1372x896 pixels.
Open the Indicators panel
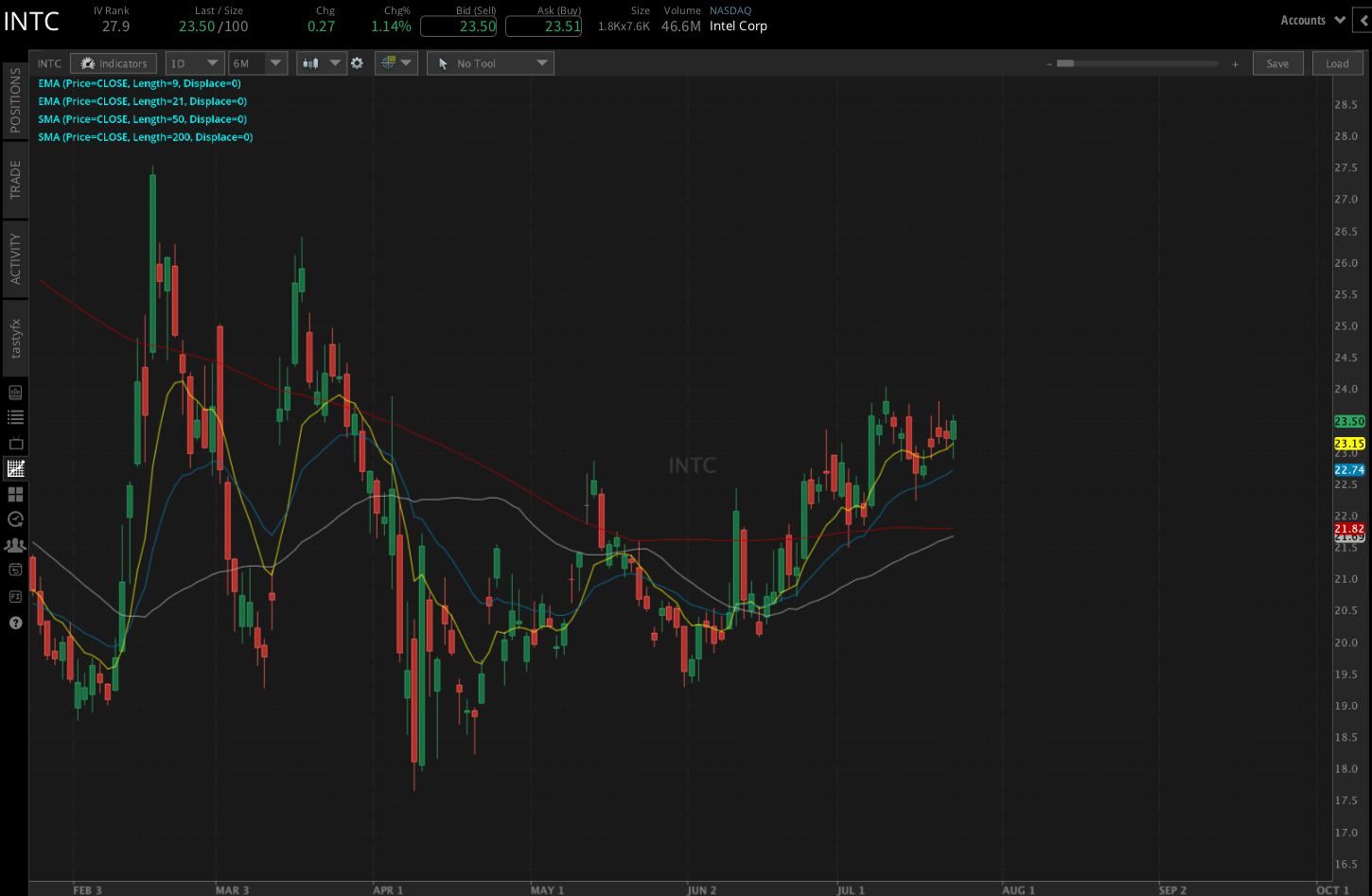pos(114,63)
